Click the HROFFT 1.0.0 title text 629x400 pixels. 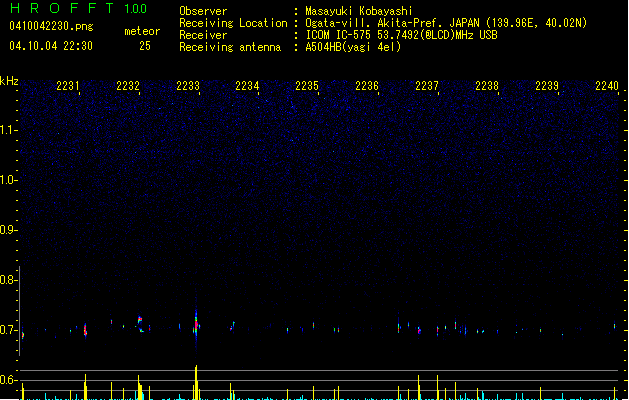click(78, 8)
